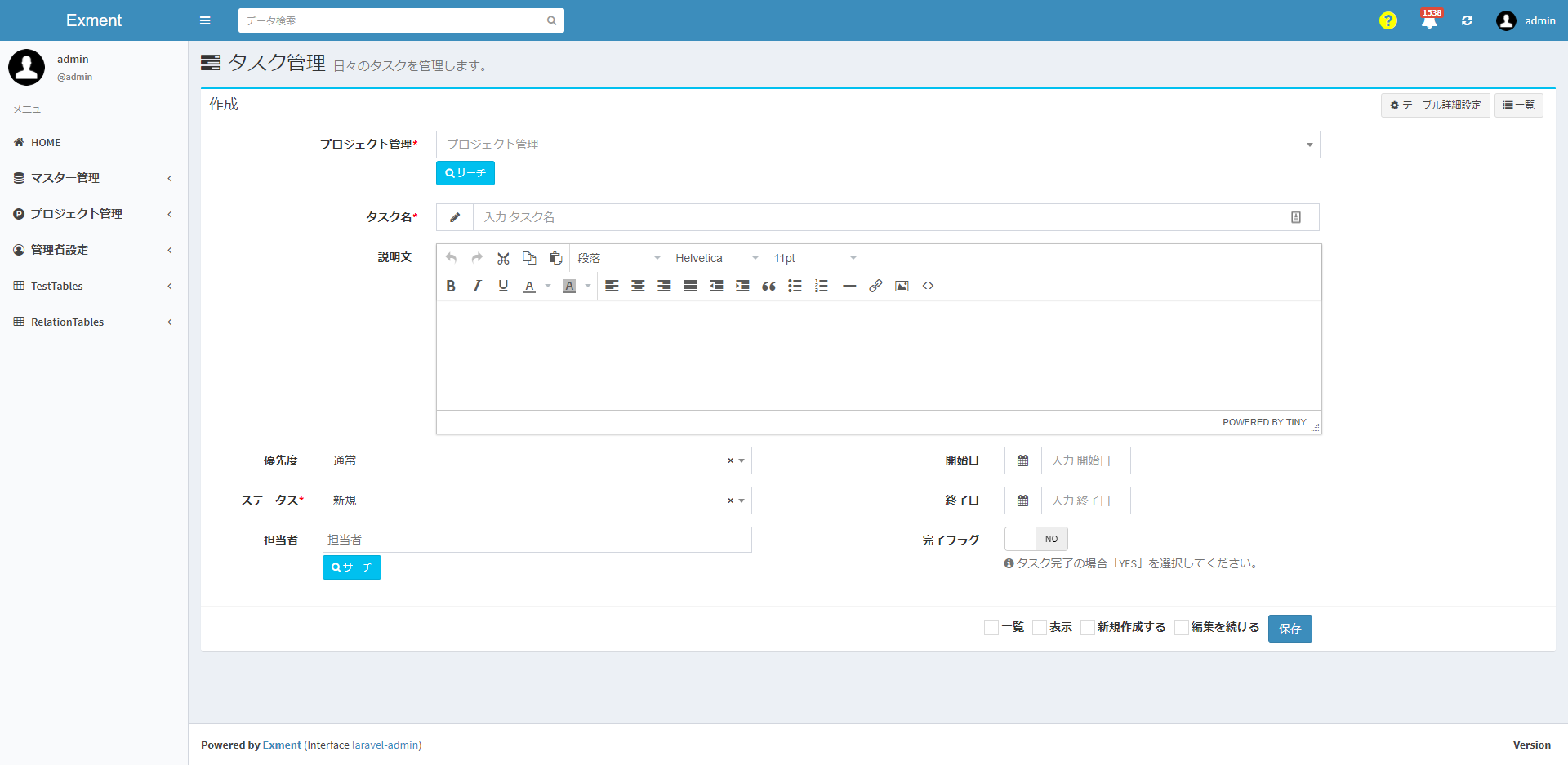Open the Helvetica font family dropdown
Image resolution: width=1568 pixels, height=765 pixels.
(x=715, y=257)
